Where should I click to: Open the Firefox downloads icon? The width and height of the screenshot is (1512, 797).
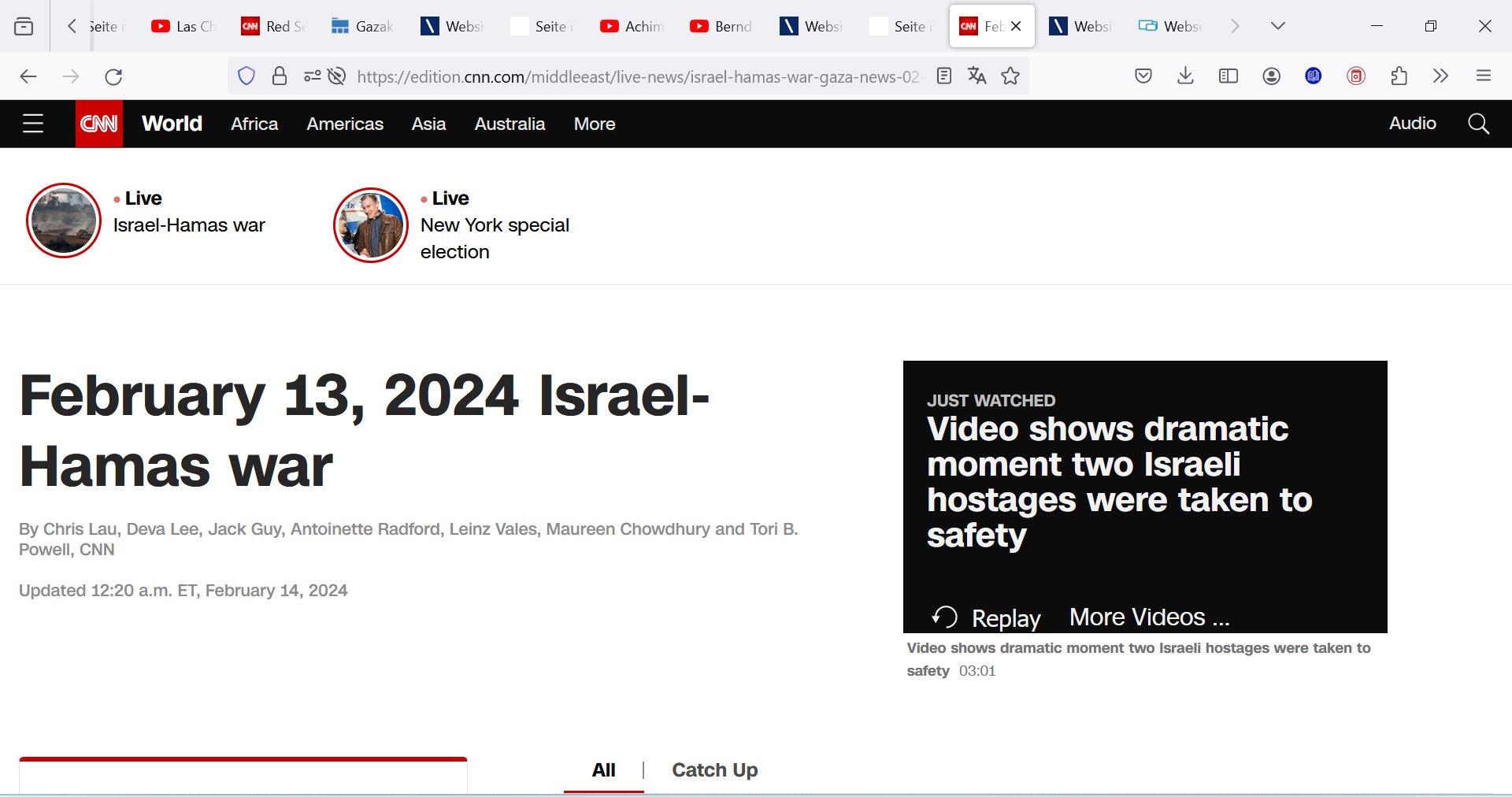[1185, 76]
